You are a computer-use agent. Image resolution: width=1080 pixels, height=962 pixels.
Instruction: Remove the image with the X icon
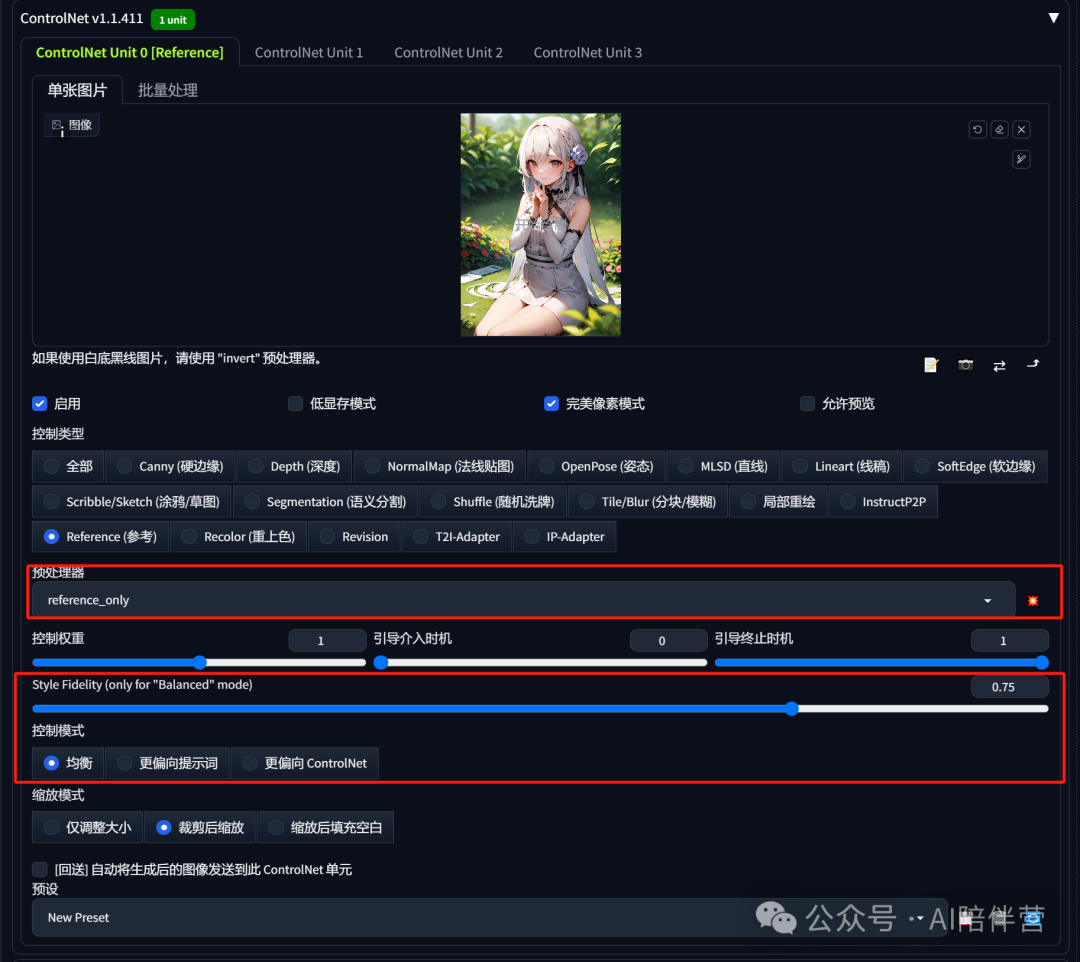coord(1021,129)
